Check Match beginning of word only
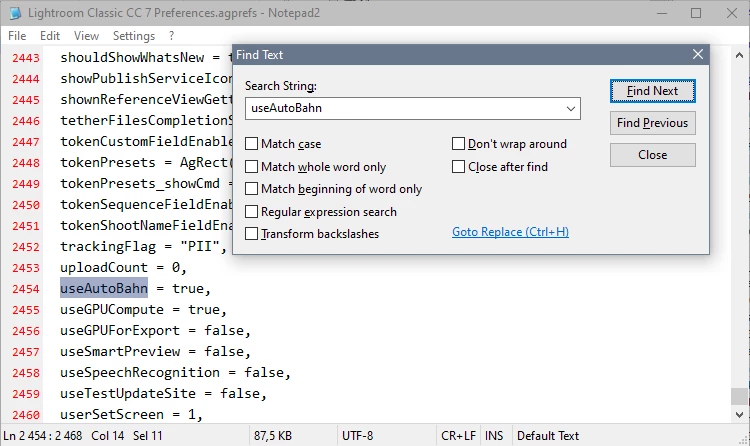This screenshot has width=750, height=446. (x=251, y=189)
